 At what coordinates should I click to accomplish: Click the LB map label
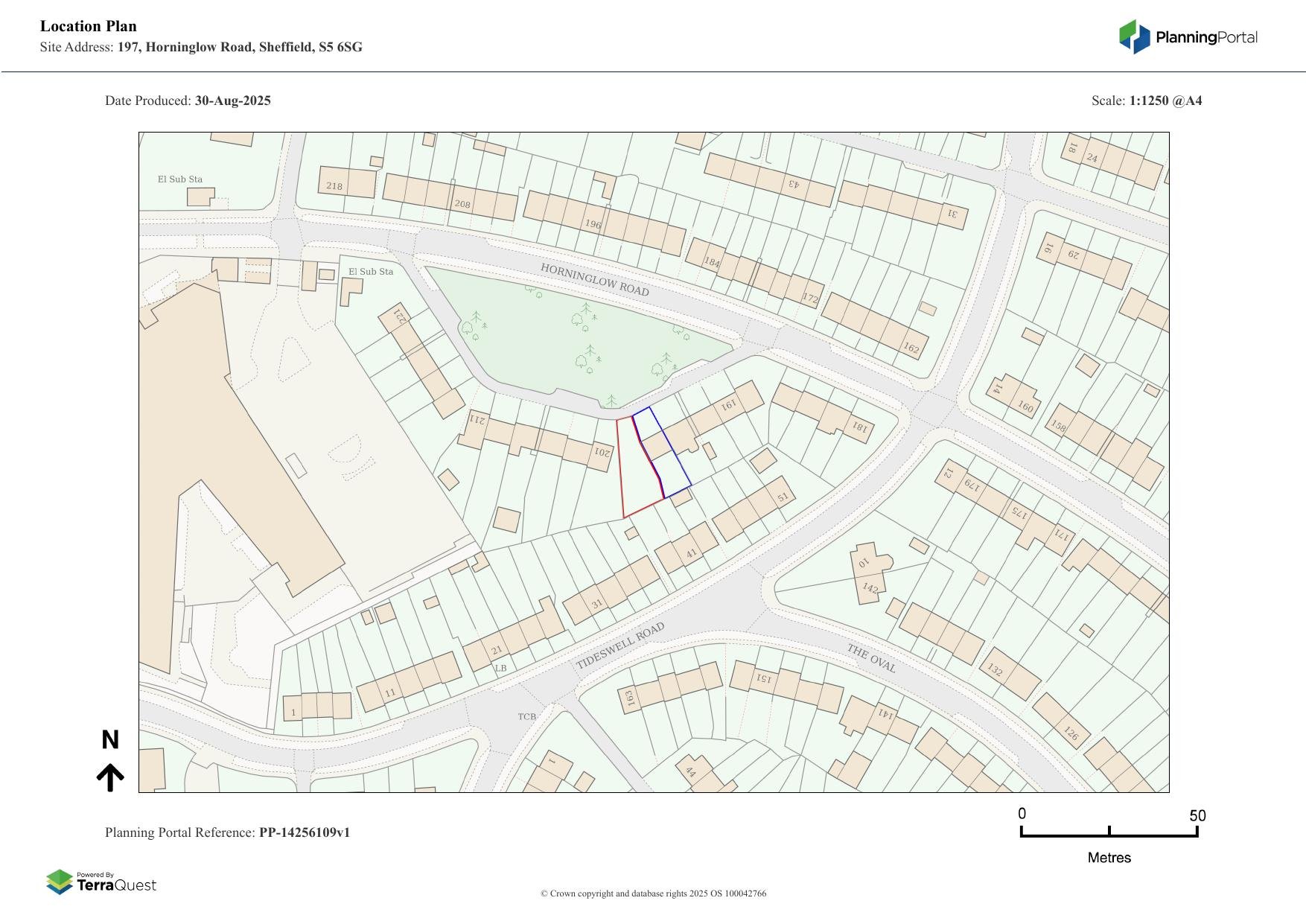coord(500,669)
